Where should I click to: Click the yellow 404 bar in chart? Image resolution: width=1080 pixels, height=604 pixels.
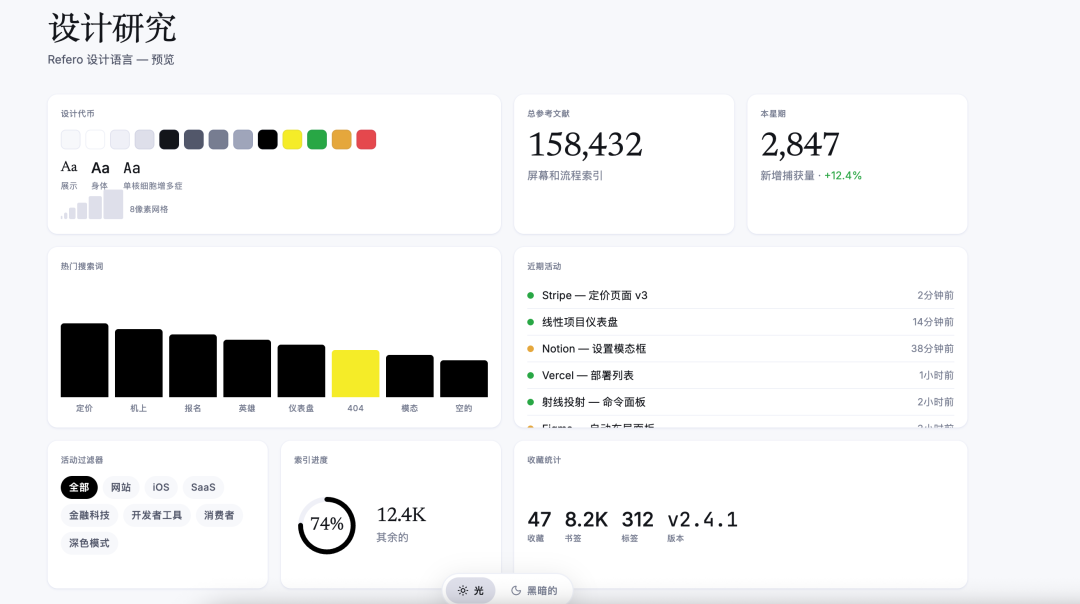click(355, 373)
